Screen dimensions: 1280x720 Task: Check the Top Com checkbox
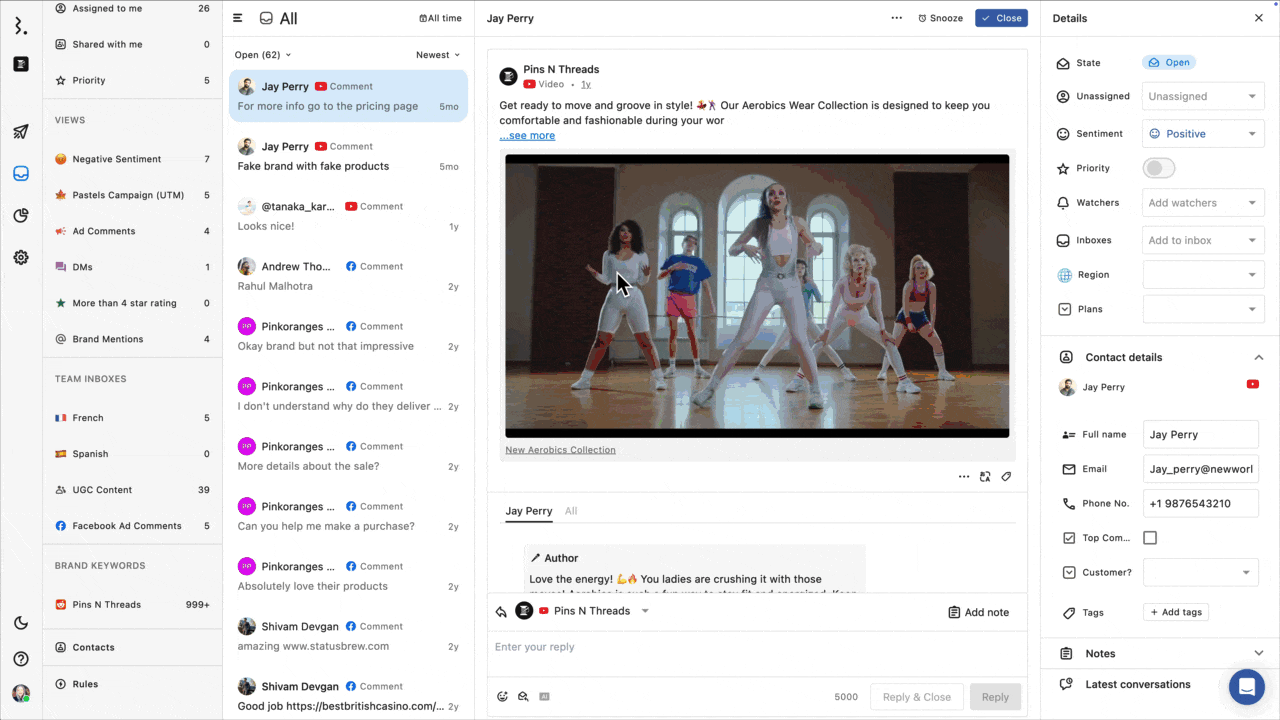[x=1150, y=537]
